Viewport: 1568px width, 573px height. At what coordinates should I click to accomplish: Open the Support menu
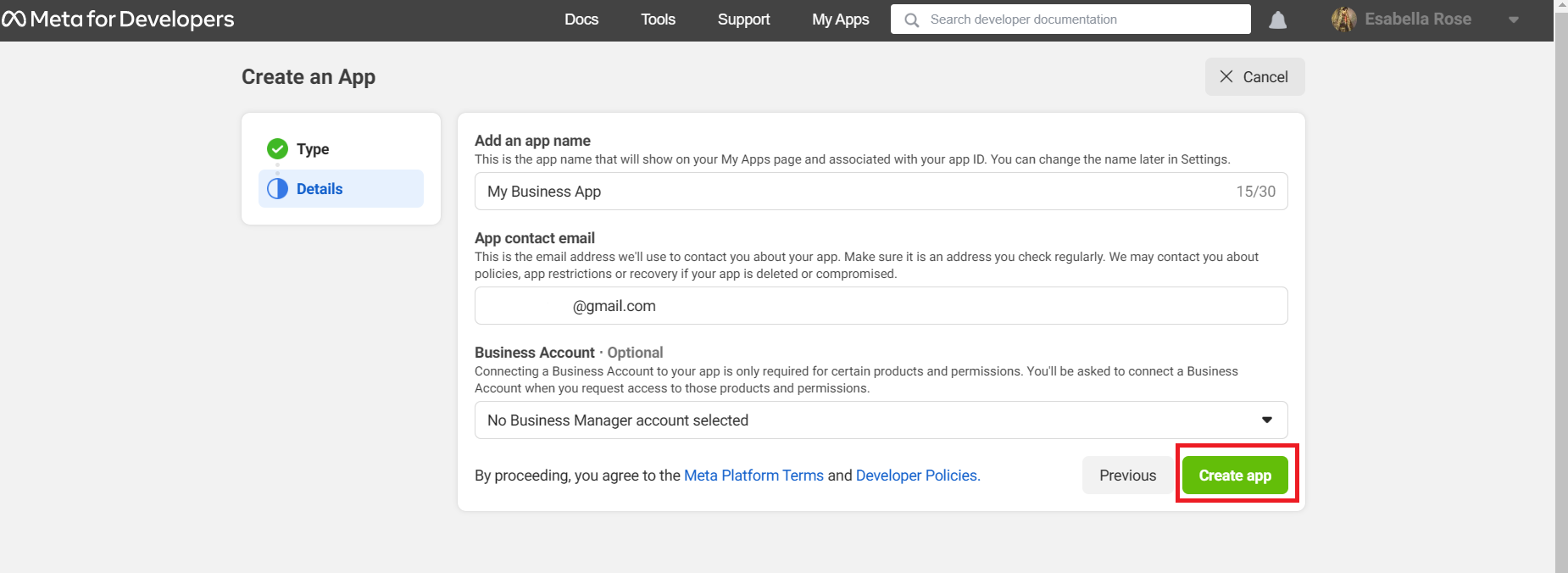744,19
